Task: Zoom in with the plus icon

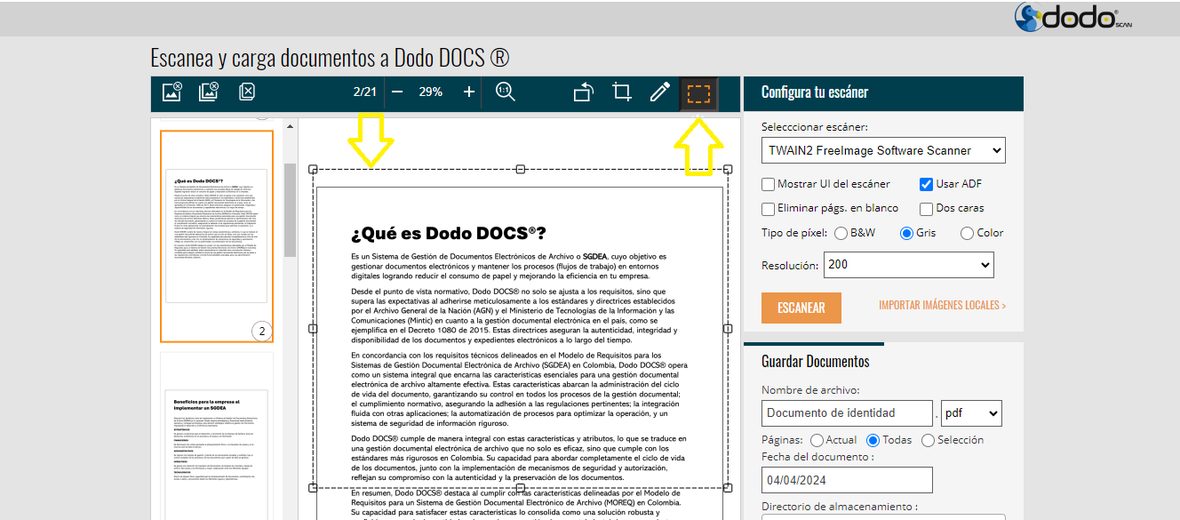Action: 469,92
